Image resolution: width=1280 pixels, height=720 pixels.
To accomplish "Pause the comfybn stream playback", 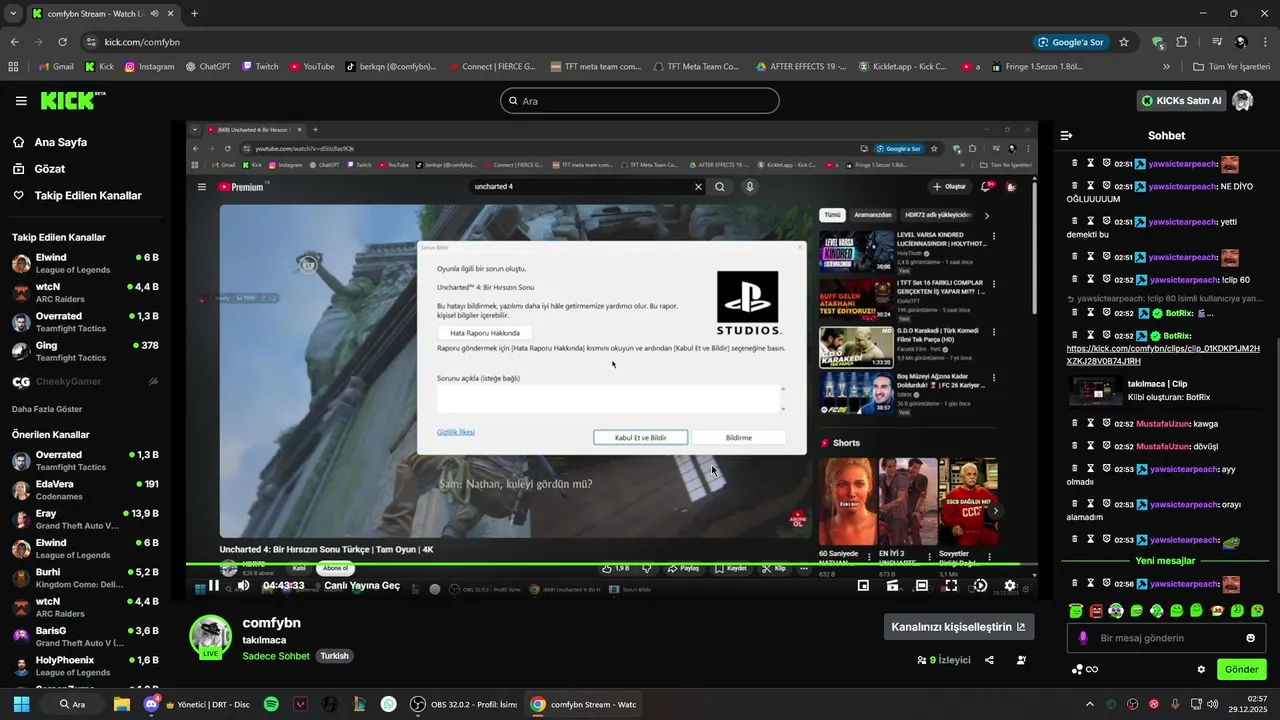I will click(214, 586).
